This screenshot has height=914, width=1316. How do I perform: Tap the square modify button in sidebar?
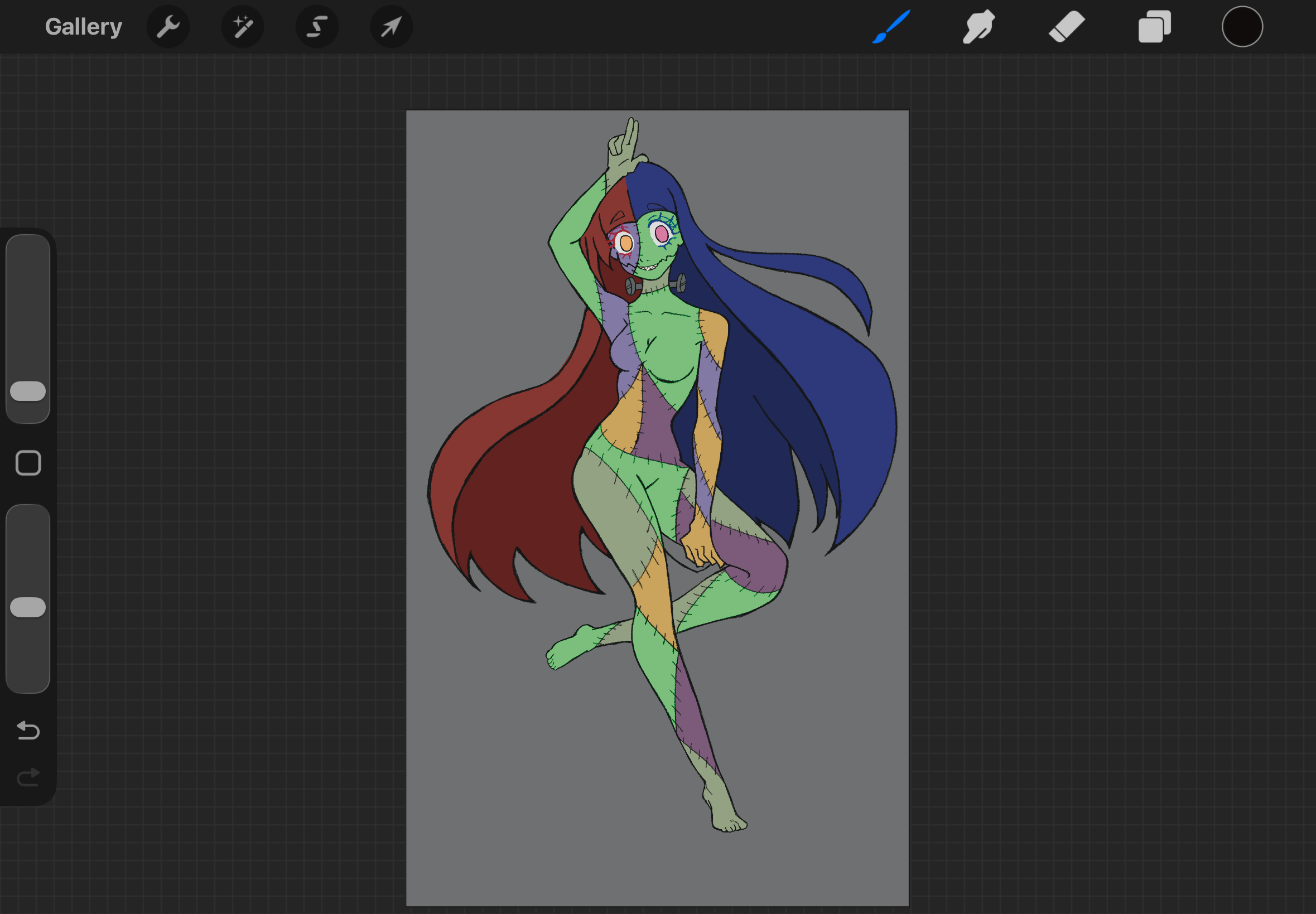[x=28, y=463]
